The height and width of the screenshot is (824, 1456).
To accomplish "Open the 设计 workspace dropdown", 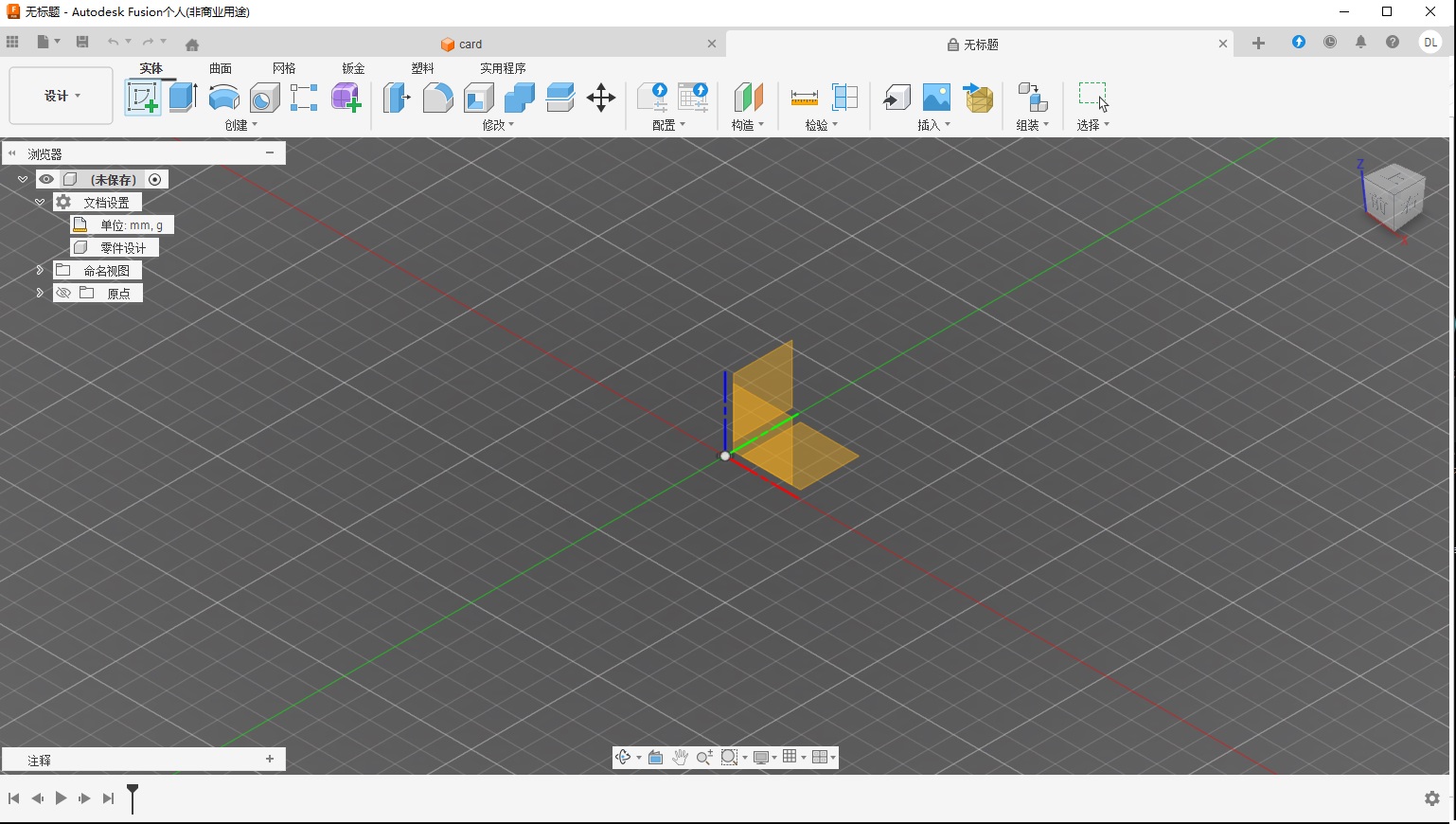I will point(60,96).
